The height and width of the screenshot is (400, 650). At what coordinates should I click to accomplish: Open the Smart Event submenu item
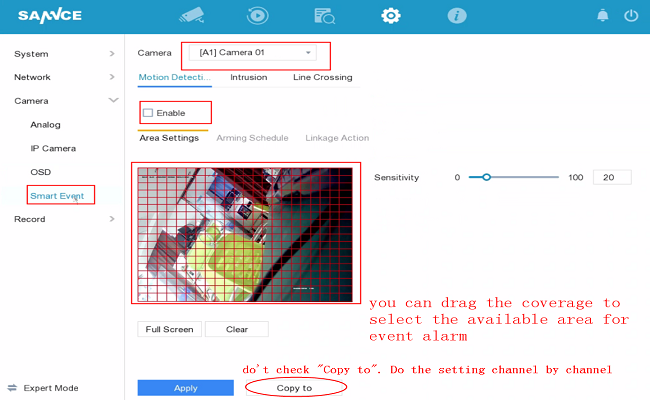[x=57, y=196]
